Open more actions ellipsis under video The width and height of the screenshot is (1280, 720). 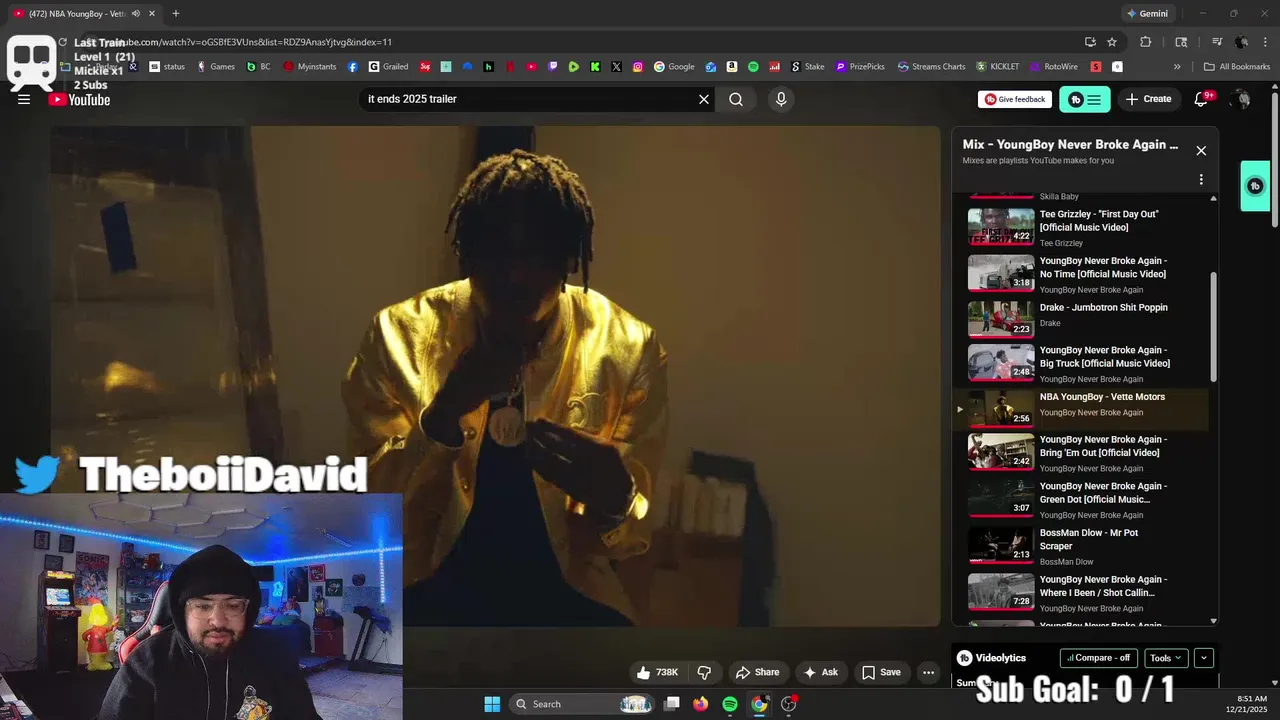point(928,672)
